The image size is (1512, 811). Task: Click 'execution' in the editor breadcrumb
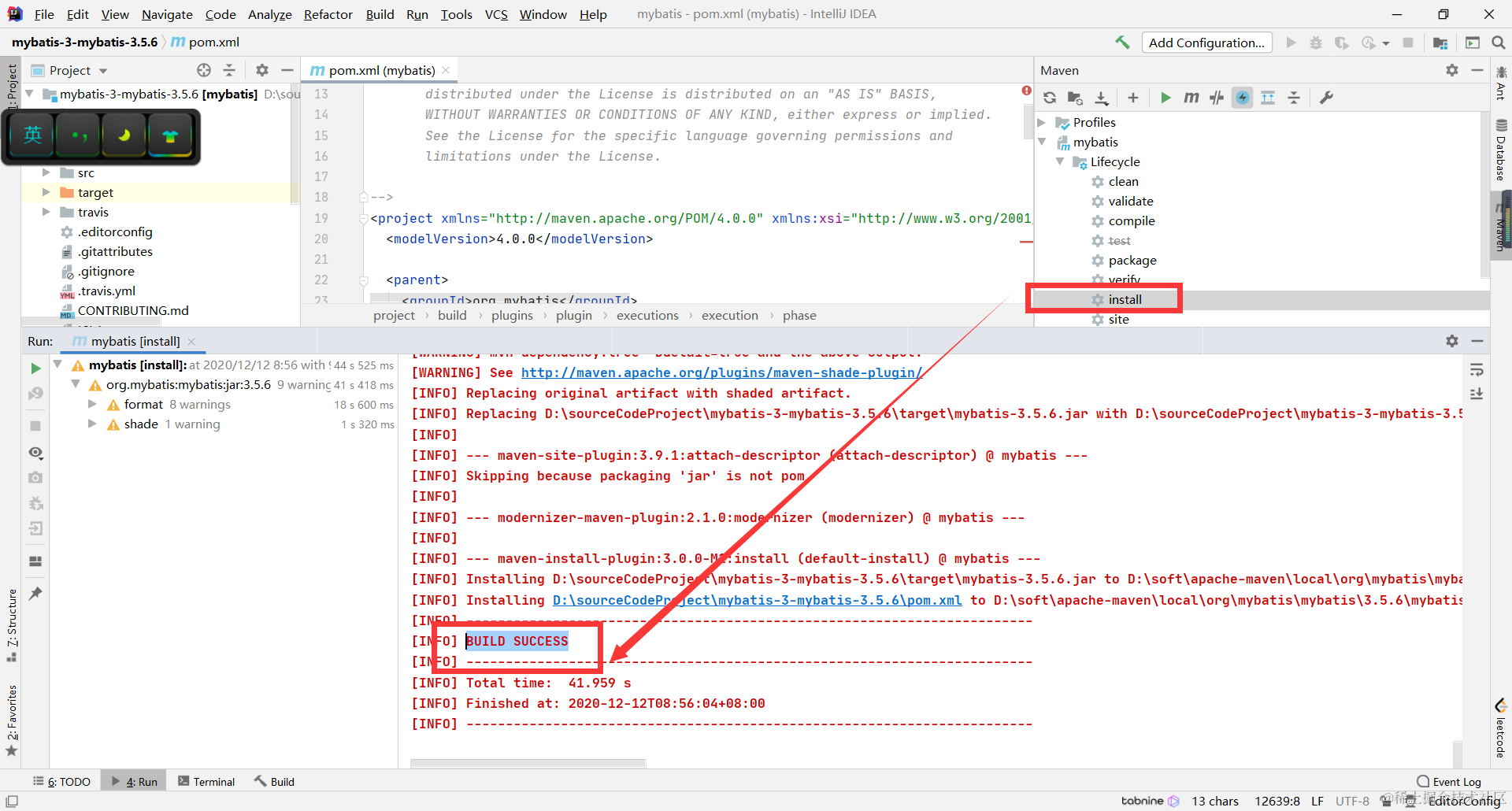(x=730, y=315)
